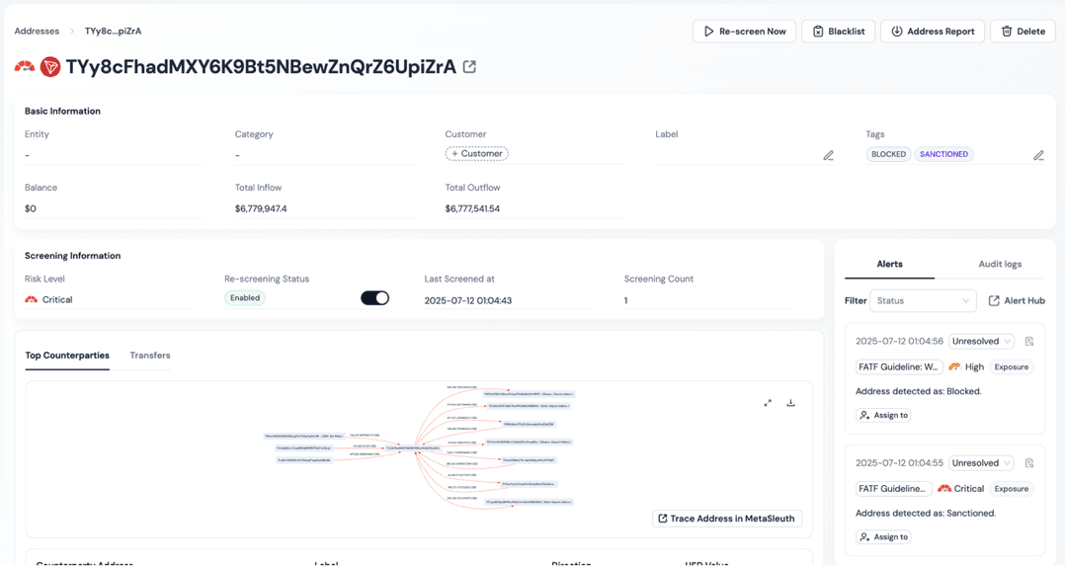Download the Address Report
Viewport: 1069px width, 568px height.
(x=932, y=31)
